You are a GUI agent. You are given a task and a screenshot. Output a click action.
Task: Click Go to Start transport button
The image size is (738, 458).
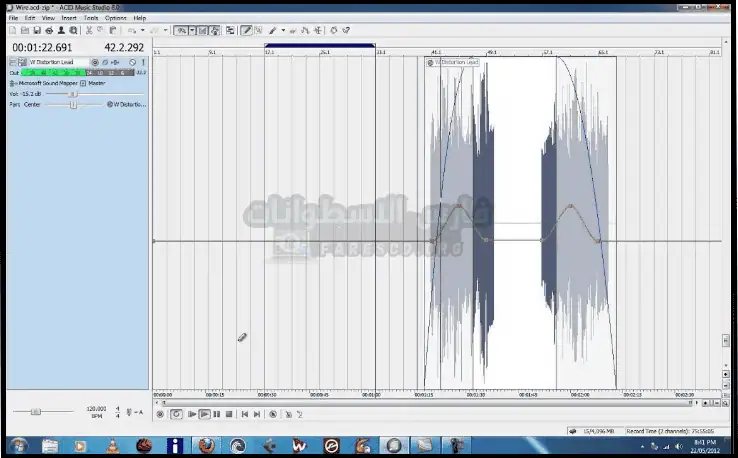coord(244,413)
